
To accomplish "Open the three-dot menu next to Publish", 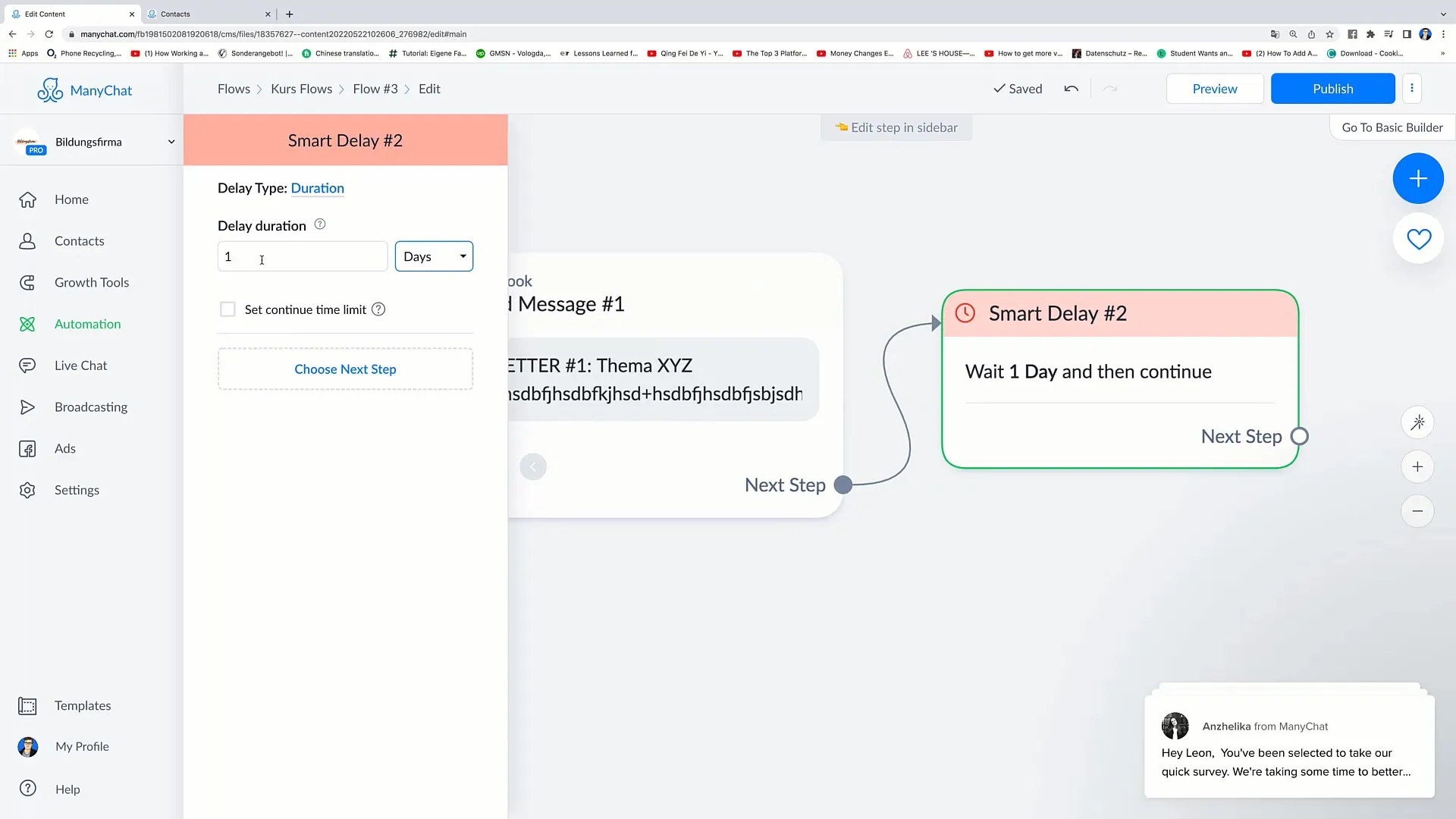I will tap(1412, 89).
